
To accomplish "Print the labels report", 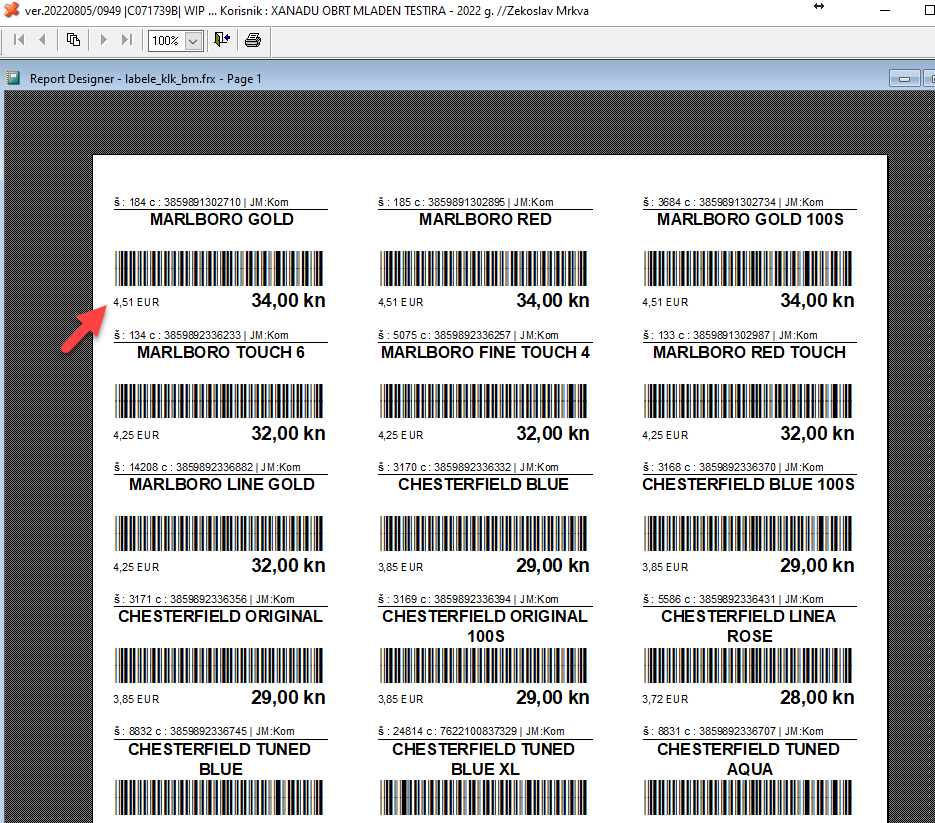I will point(253,40).
